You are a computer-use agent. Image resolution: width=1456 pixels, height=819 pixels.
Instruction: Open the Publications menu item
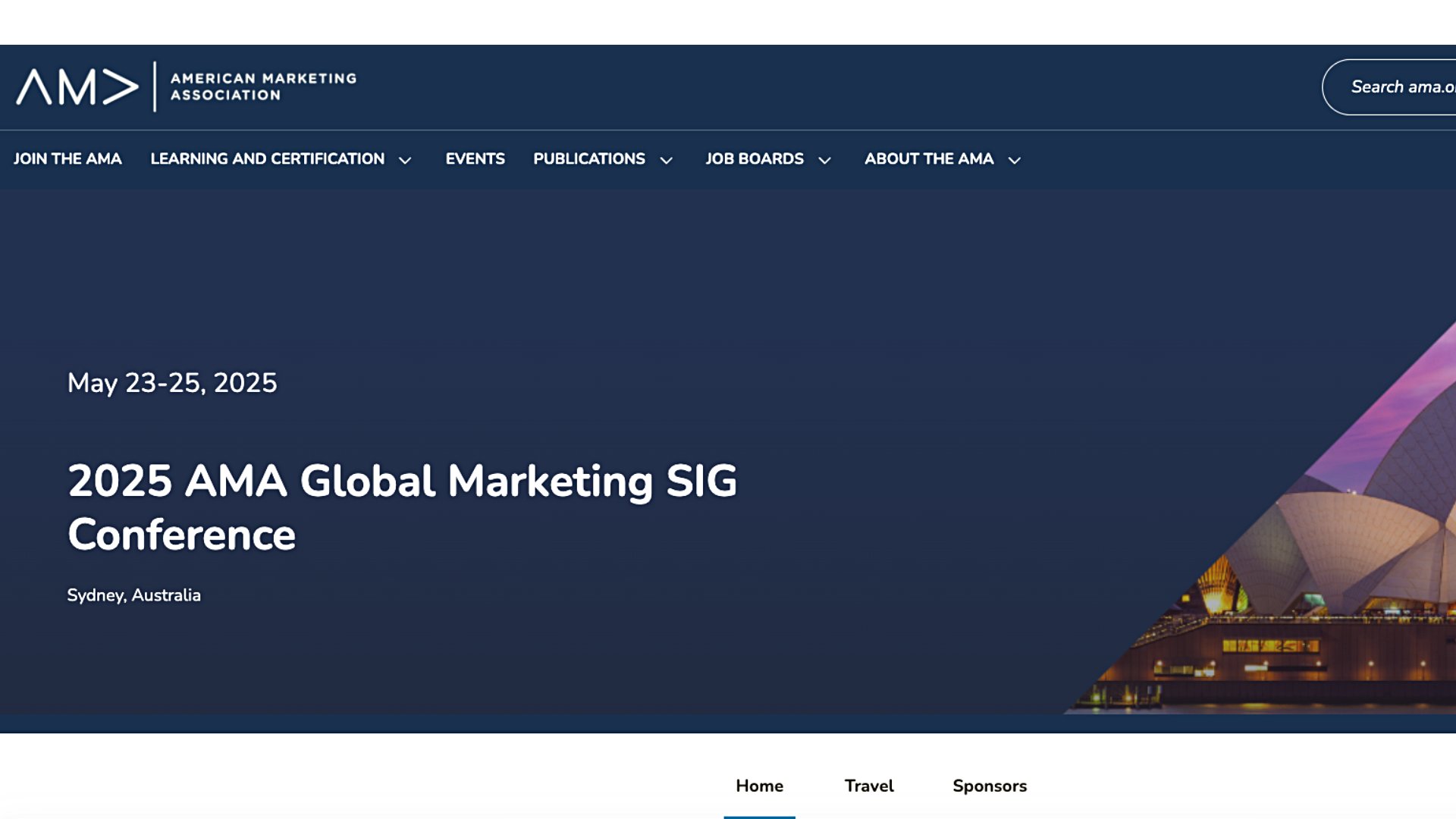(588, 159)
